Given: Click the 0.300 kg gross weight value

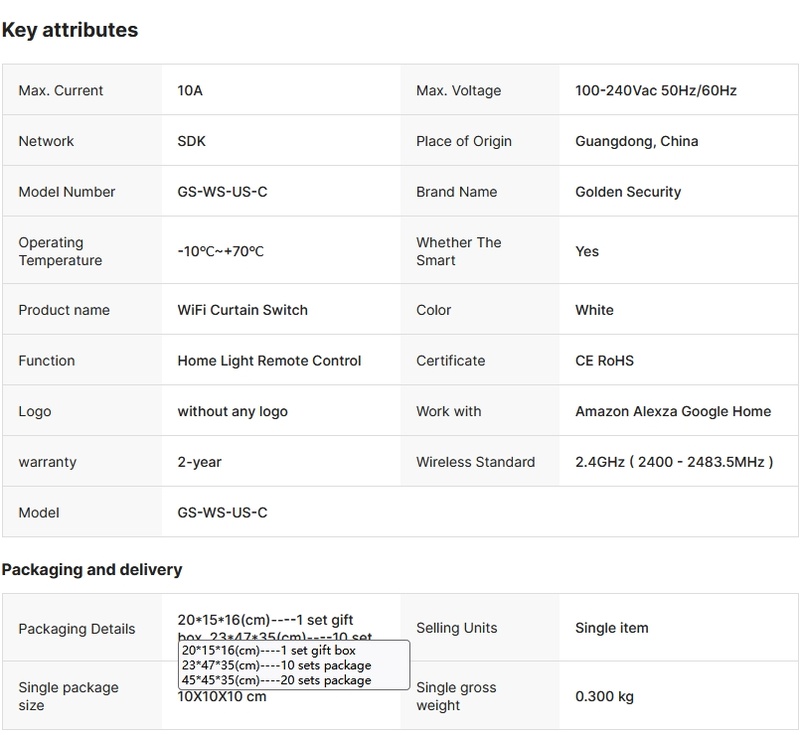Looking at the screenshot, I should pos(604,696).
